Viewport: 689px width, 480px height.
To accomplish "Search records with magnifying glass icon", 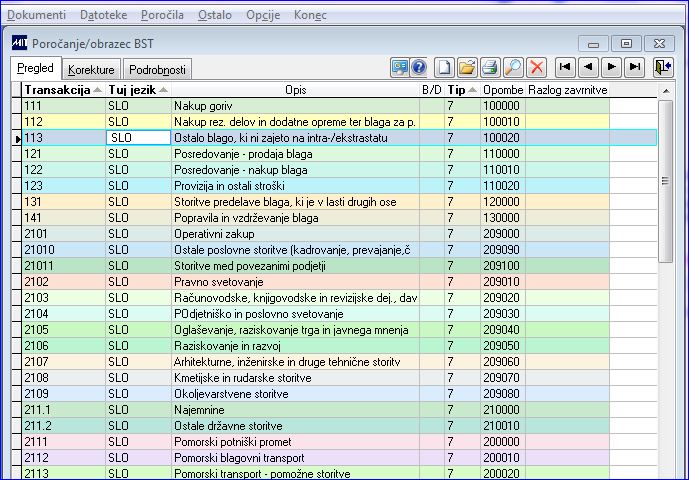I will click(513, 68).
